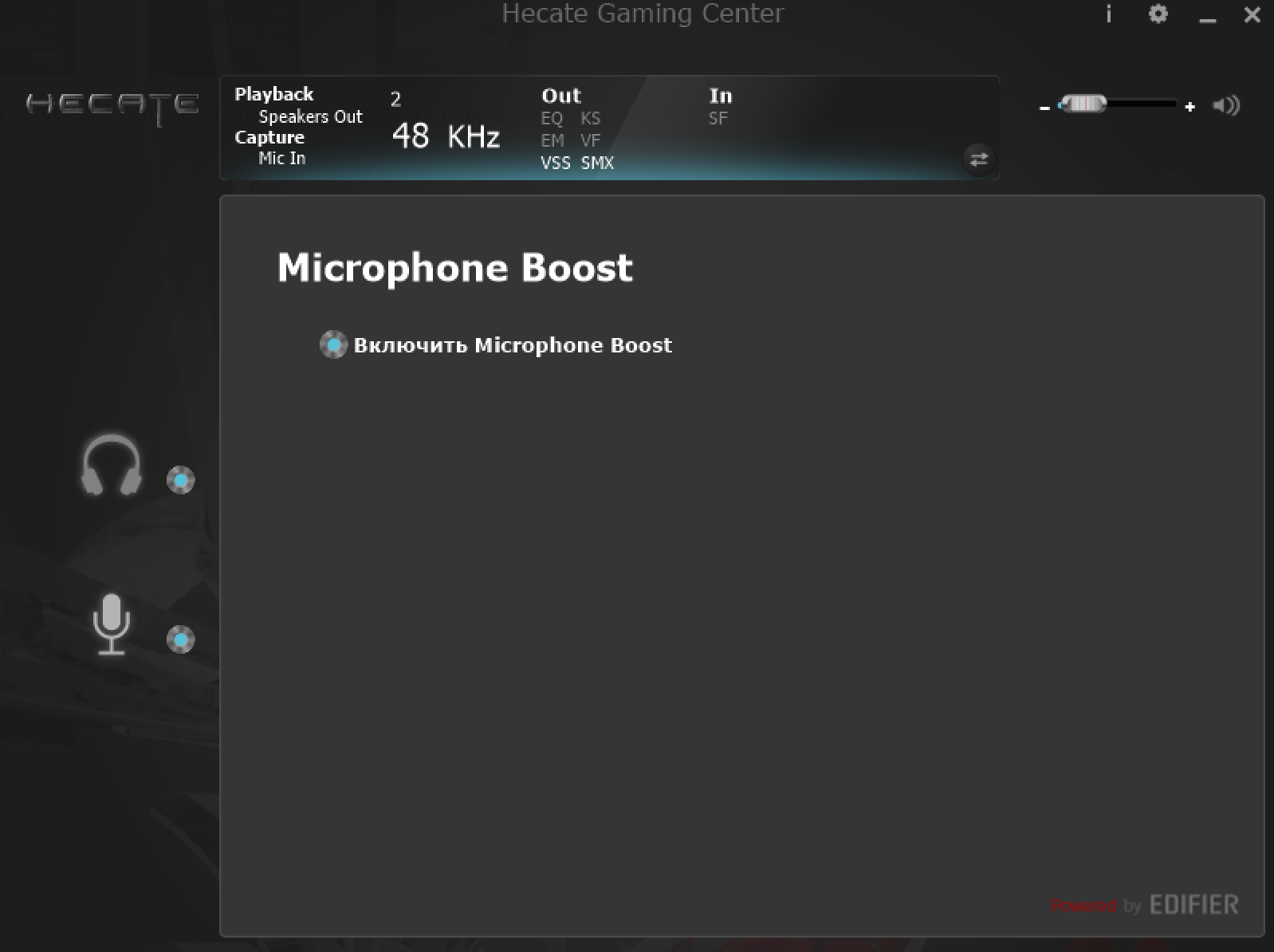1274x952 pixels.
Task: Click the Hecate logo
Action: [112, 107]
